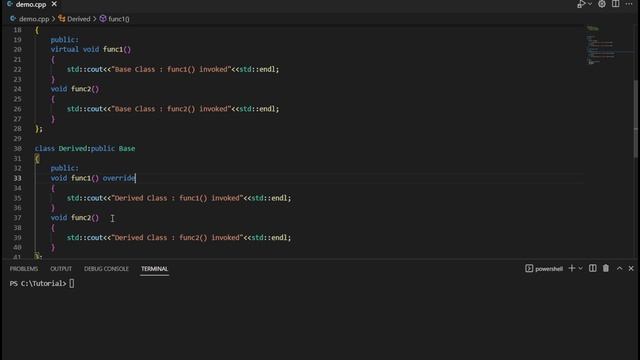Click line number 33 in the gutter

pos(17,178)
